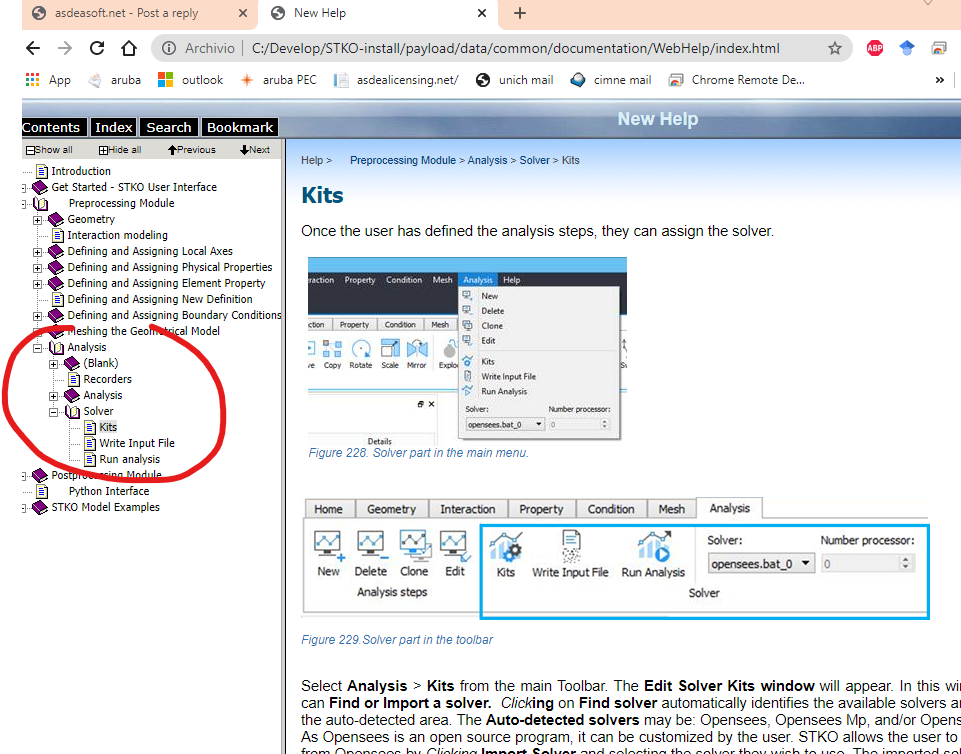Open the Introduction page in the help tree
961x754 pixels.
[x=81, y=171]
